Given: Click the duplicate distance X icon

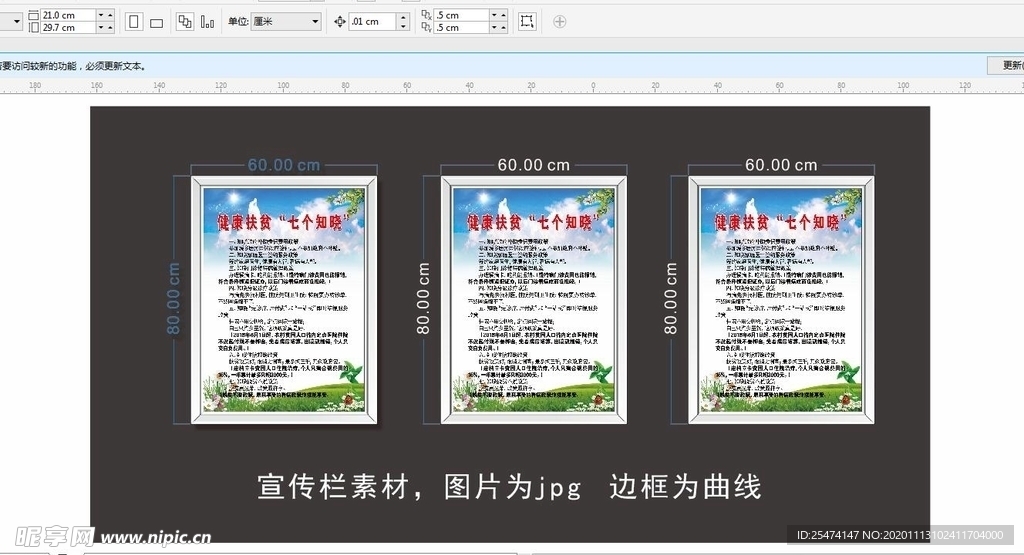Looking at the screenshot, I should (427, 15).
